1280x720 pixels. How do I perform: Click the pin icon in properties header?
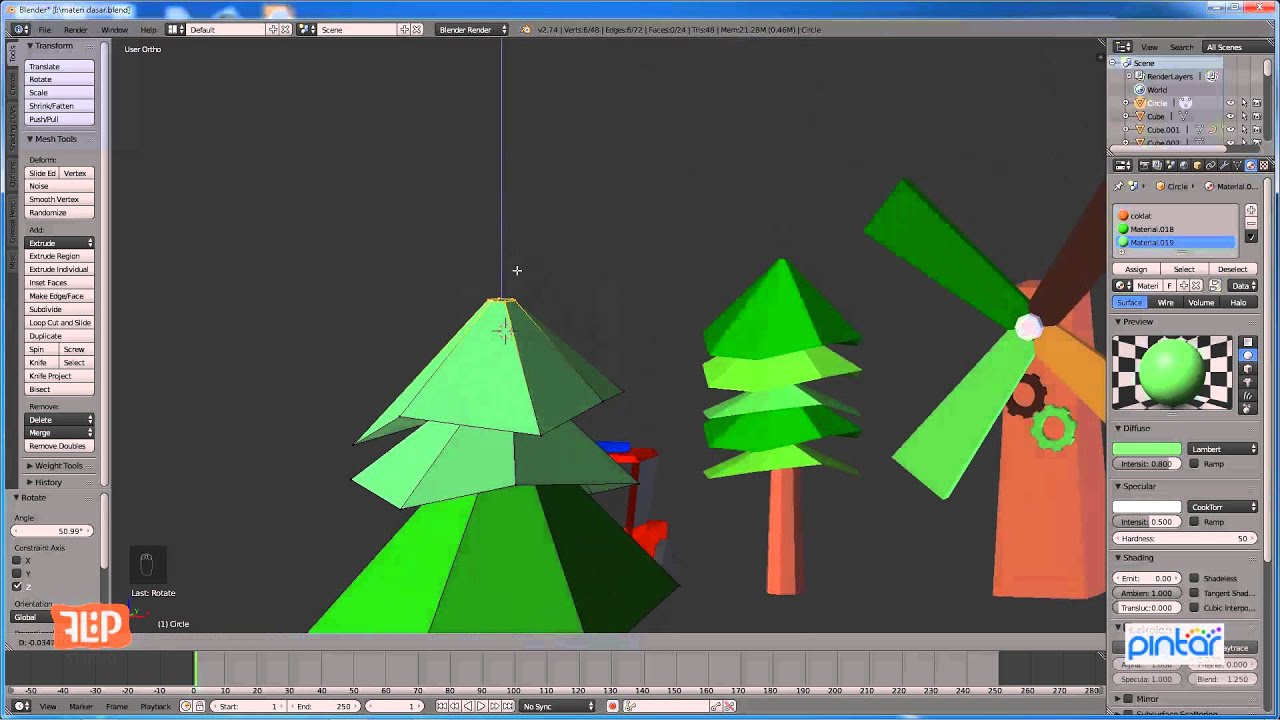click(x=1118, y=186)
